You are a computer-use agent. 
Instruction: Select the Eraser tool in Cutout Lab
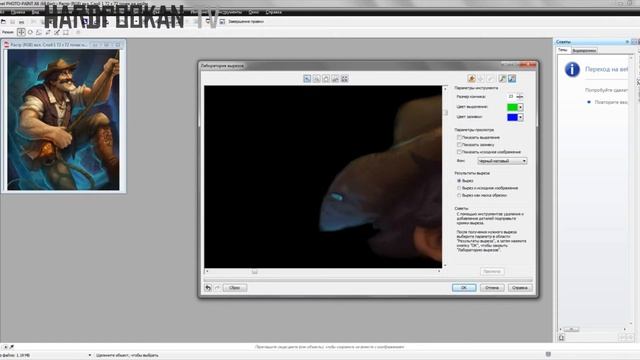click(x=491, y=78)
